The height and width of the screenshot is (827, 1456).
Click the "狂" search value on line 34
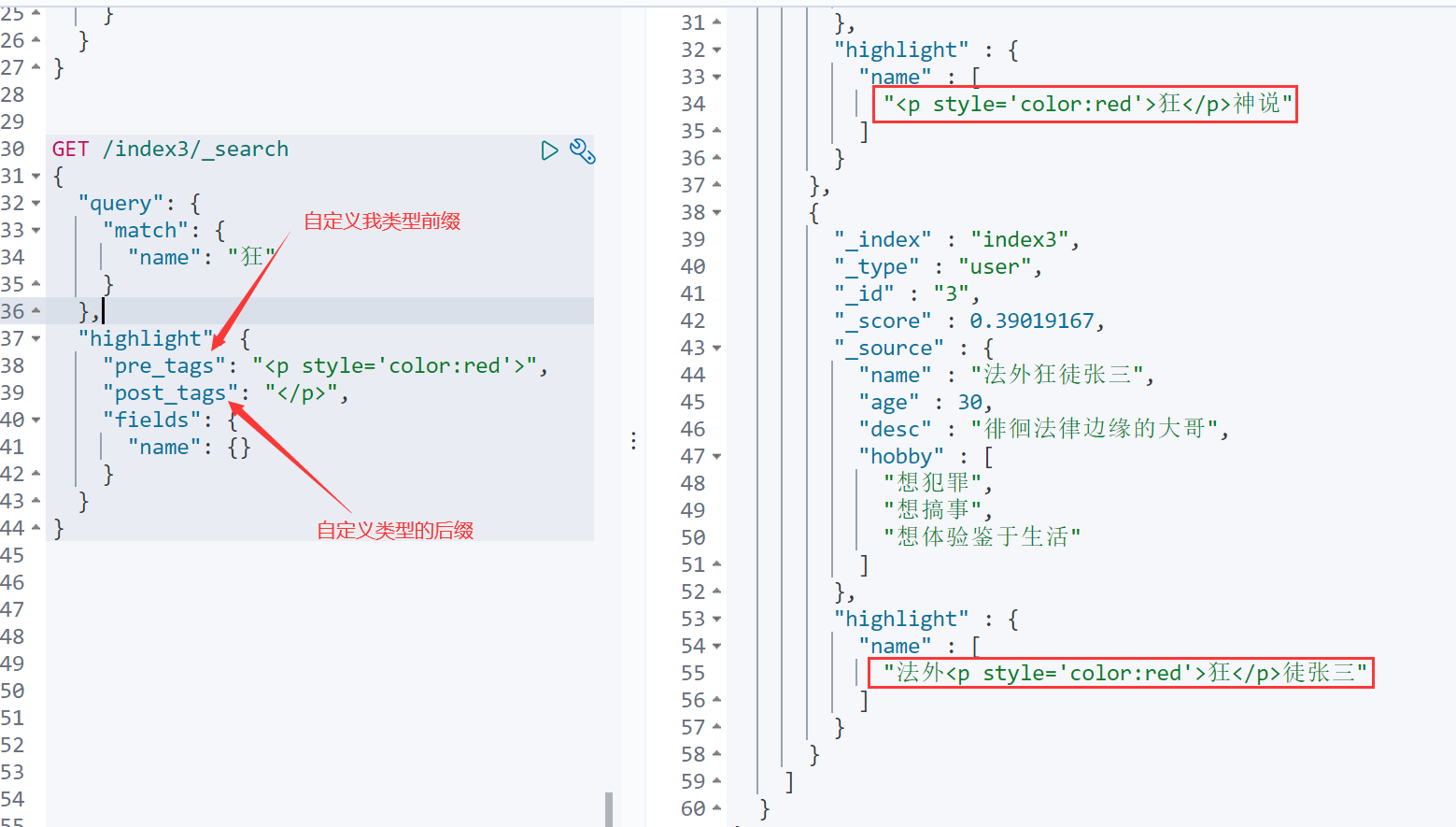pos(251,257)
